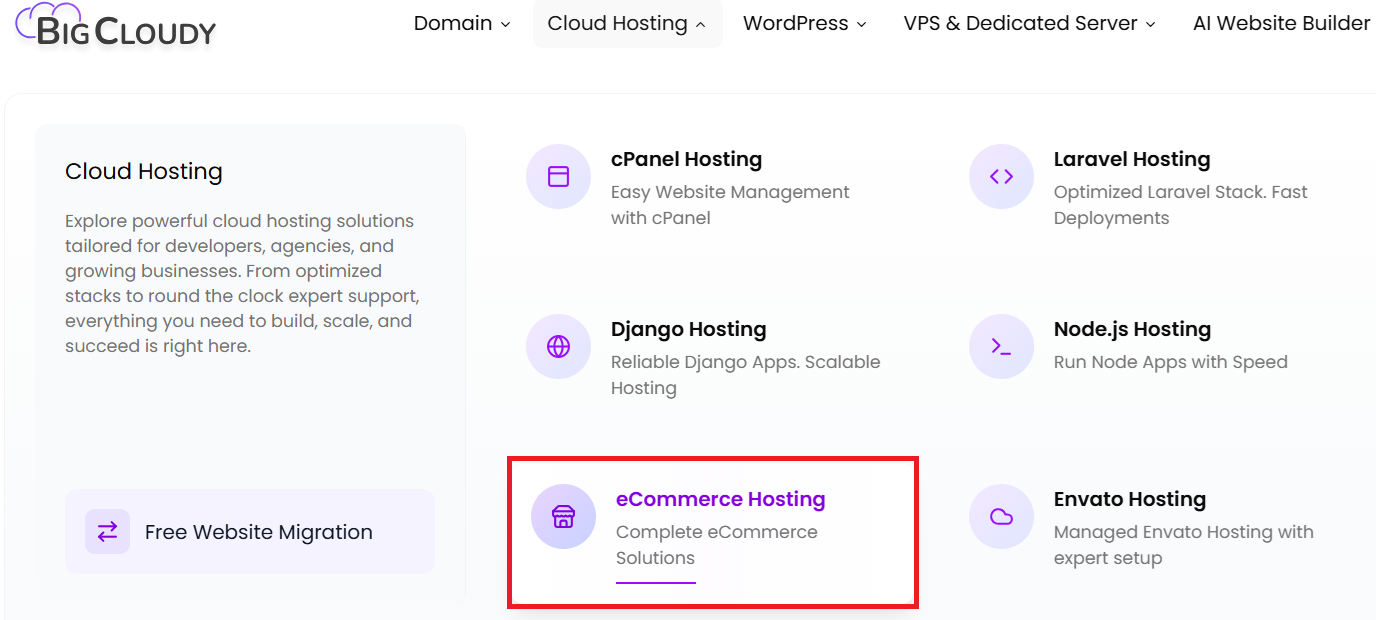
Task: Click 'Managed Envato Hosting with expert setup'
Action: coord(1184,545)
